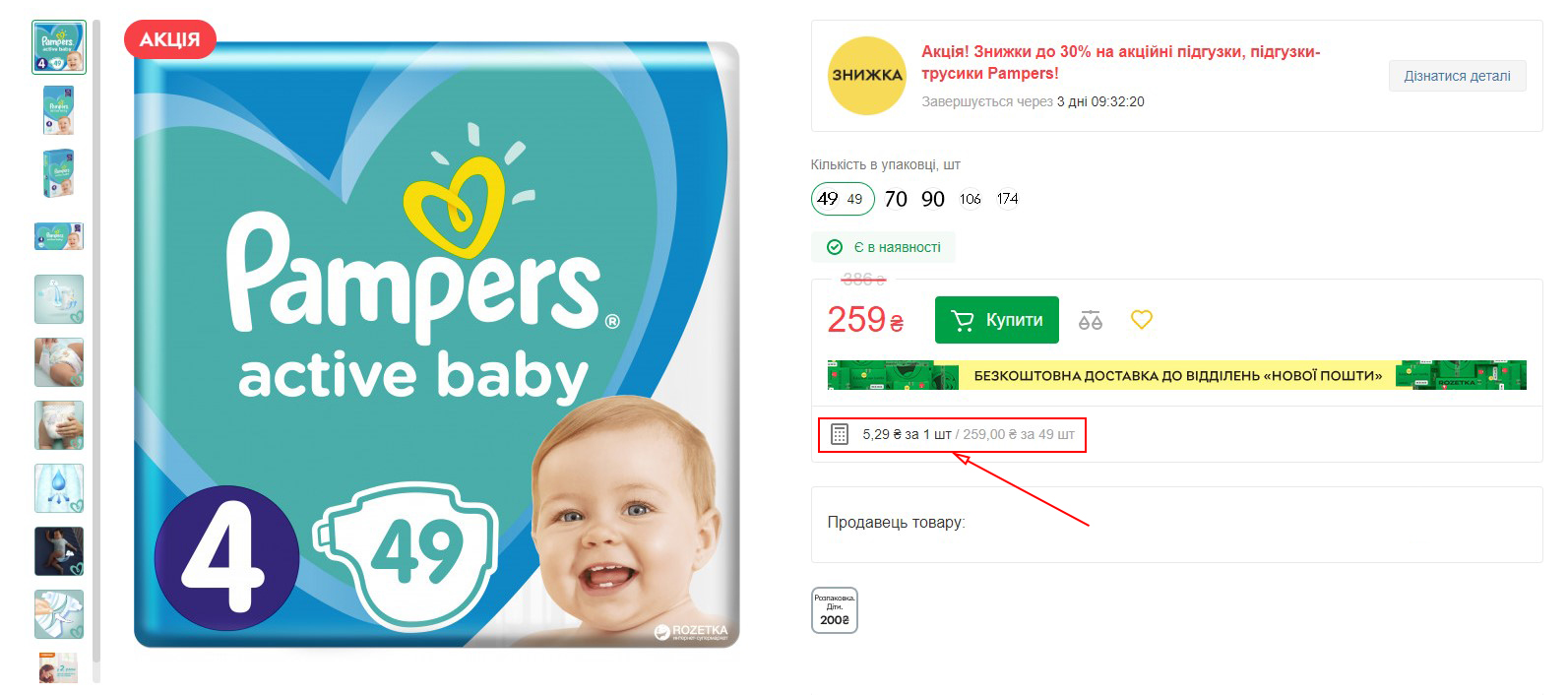The width and height of the screenshot is (1568, 695).
Task: Click the shopping cart icon in Купити
Action: pyautogui.click(x=963, y=320)
